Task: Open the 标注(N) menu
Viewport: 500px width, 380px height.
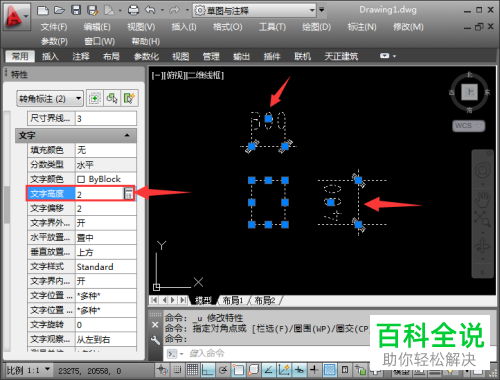Action: 362,27
